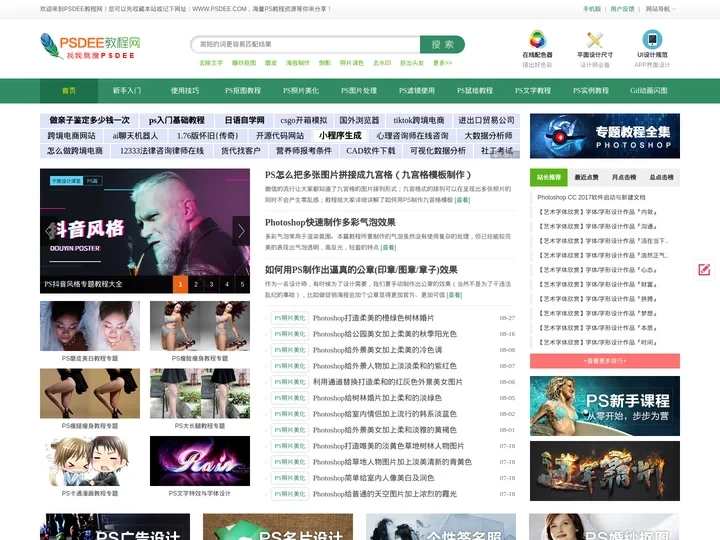Open the PS照片美化 menu item
Screen dimensions: 720x540
coord(301,90)
